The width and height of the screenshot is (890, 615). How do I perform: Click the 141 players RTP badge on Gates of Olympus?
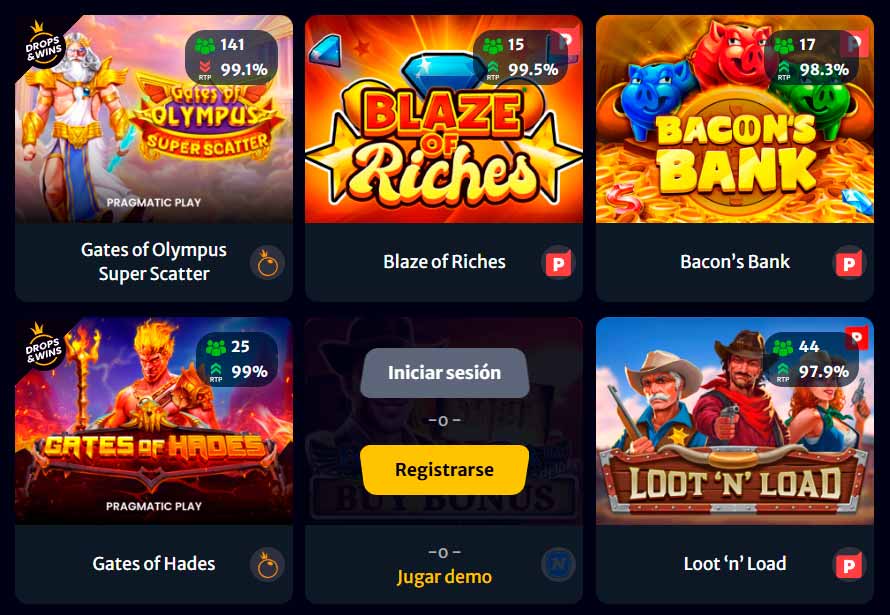point(232,57)
